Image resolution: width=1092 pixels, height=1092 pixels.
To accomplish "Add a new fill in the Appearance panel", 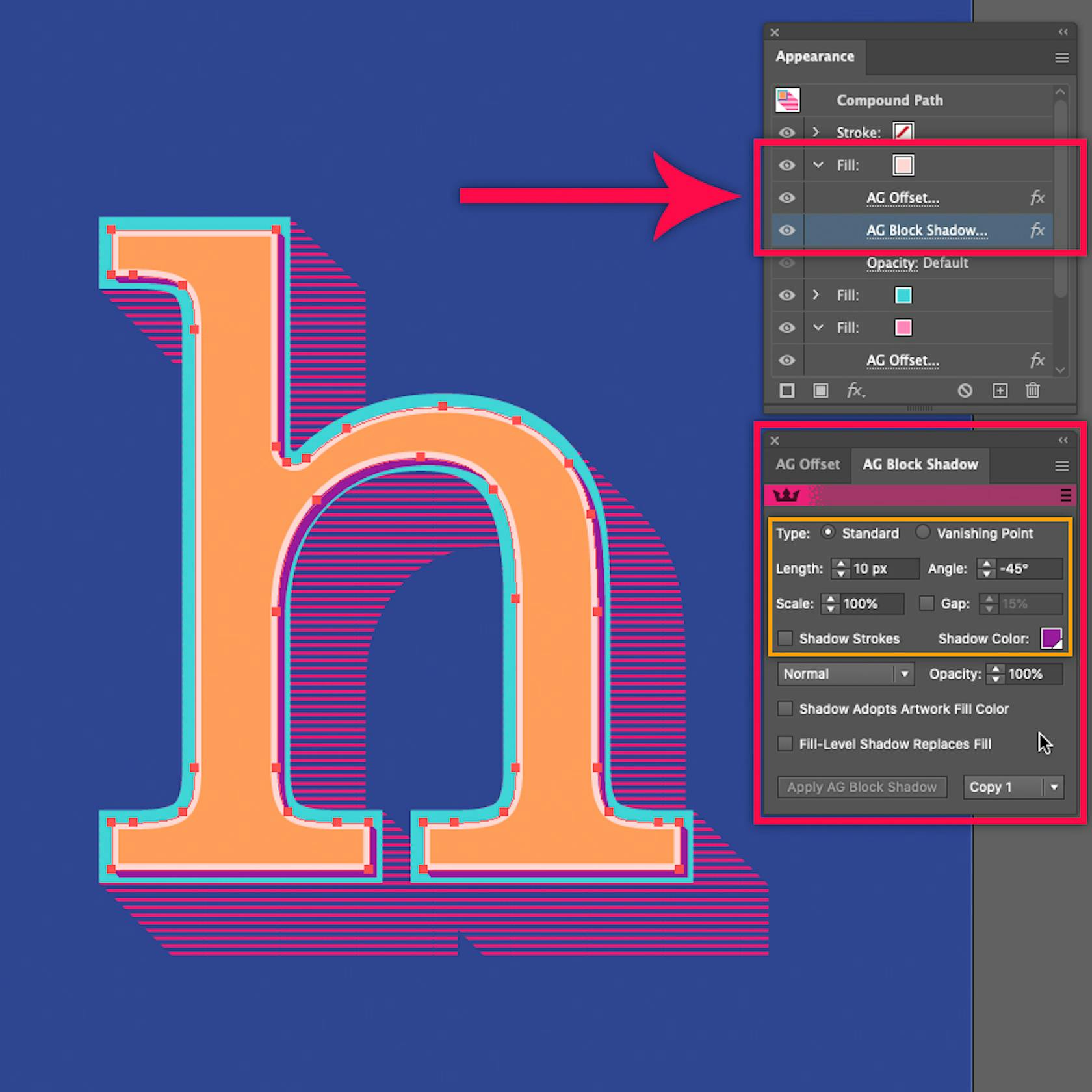I will pos(821,390).
